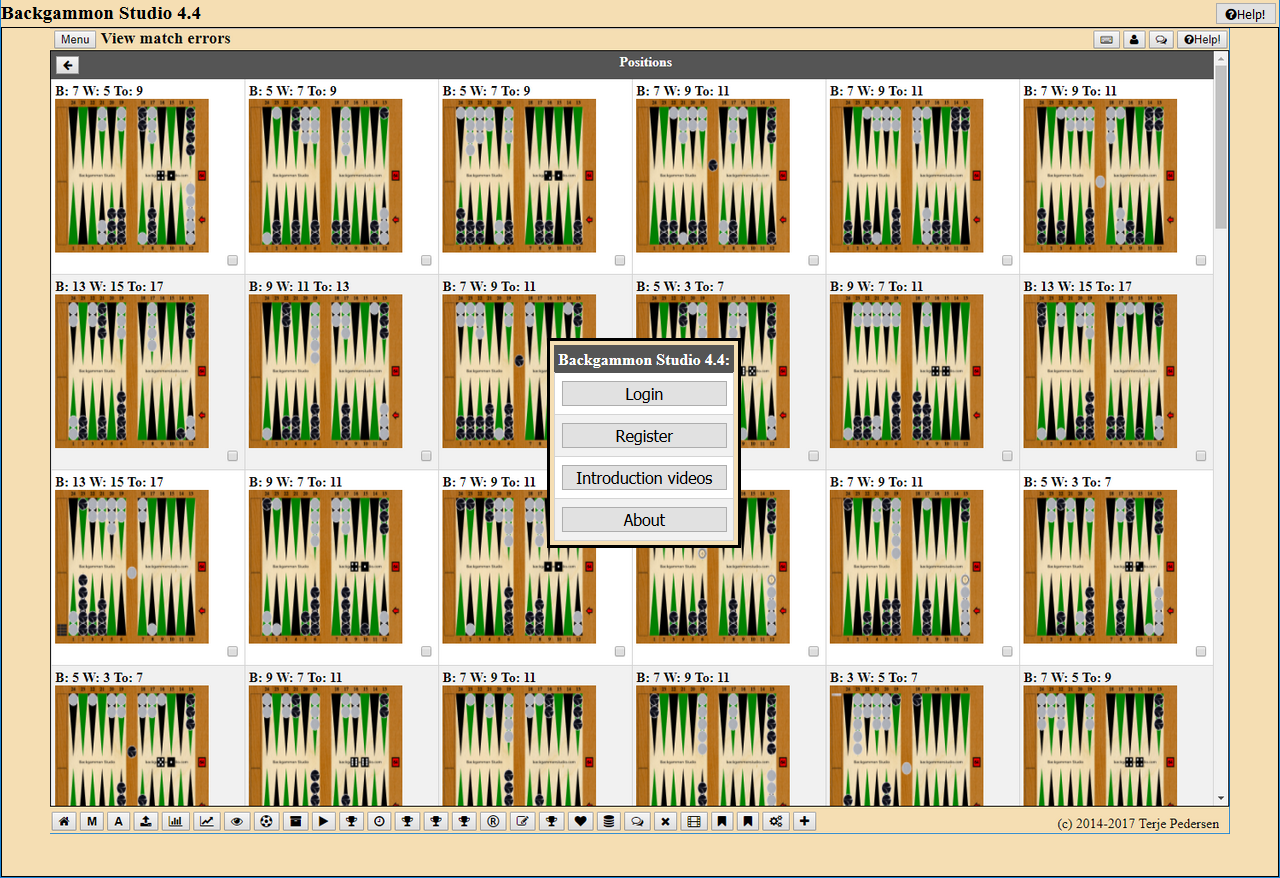Click the 'Backgammon Studio 4.4:' dialog title
This screenshot has height=878, width=1280.
pos(644,360)
